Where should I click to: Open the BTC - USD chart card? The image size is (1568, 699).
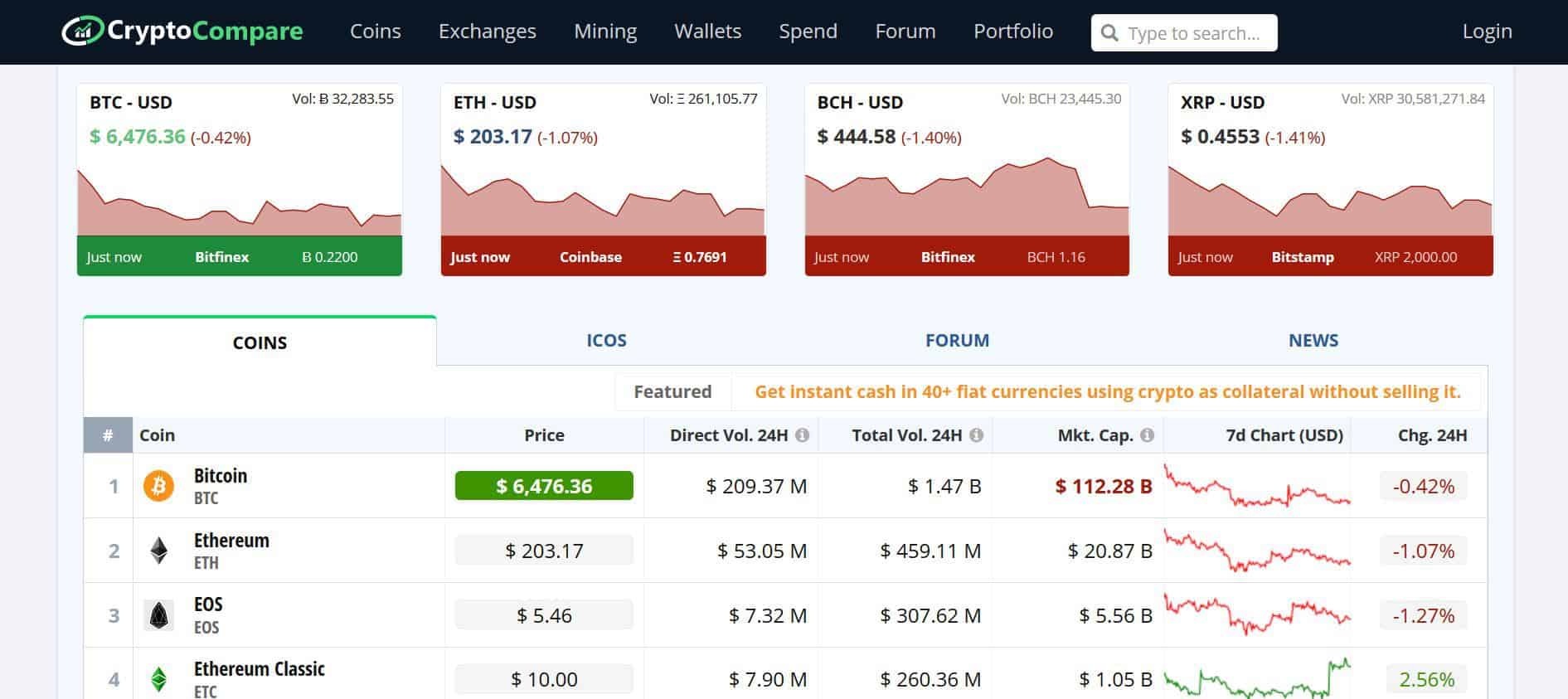coord(240,180)
